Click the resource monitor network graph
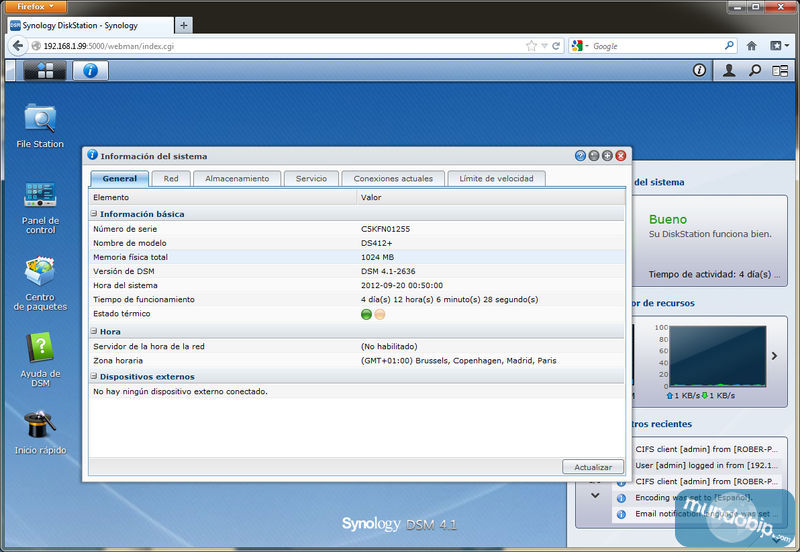Screen dimensions: 800x552 click(x=717, y=356)
